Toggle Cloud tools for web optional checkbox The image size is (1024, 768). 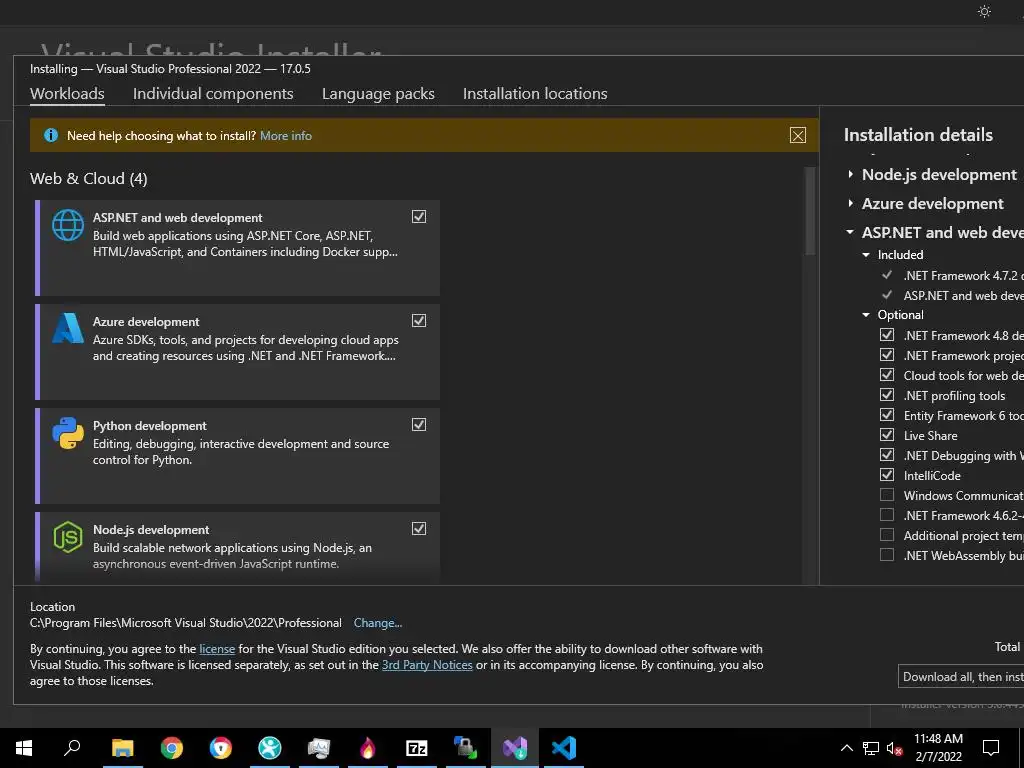[x=887, y=375]
